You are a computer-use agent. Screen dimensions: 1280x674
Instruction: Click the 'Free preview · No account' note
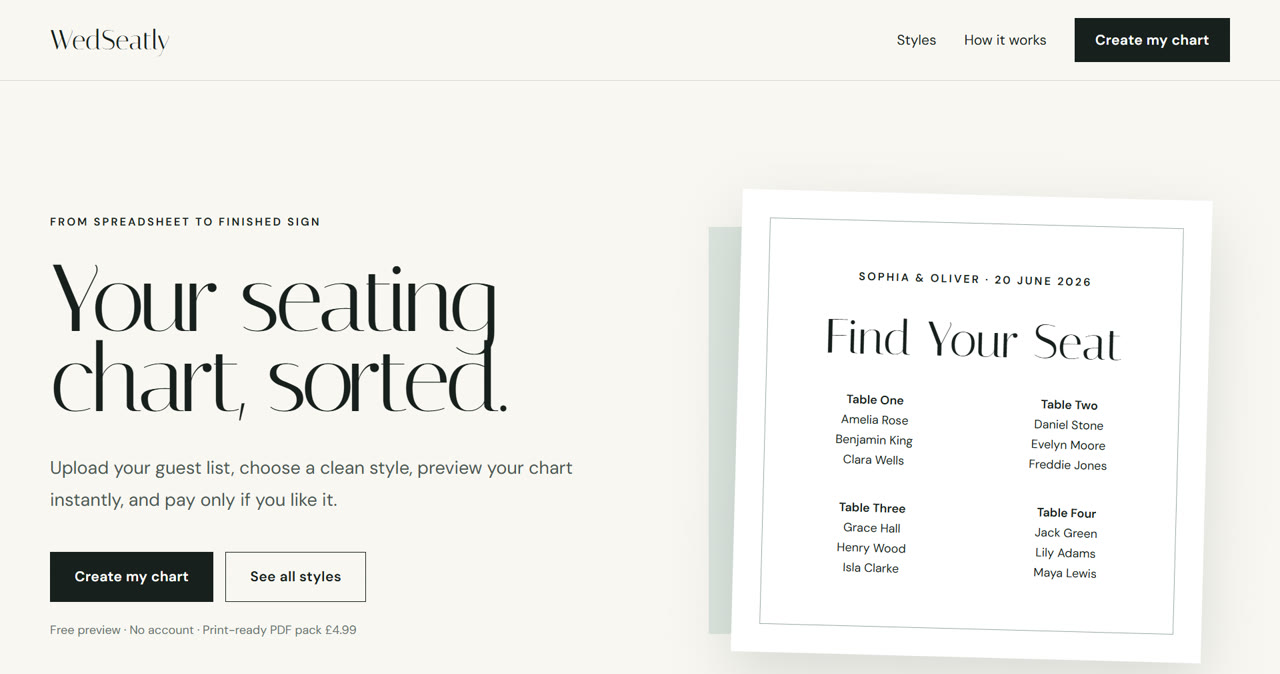(203, 630)
